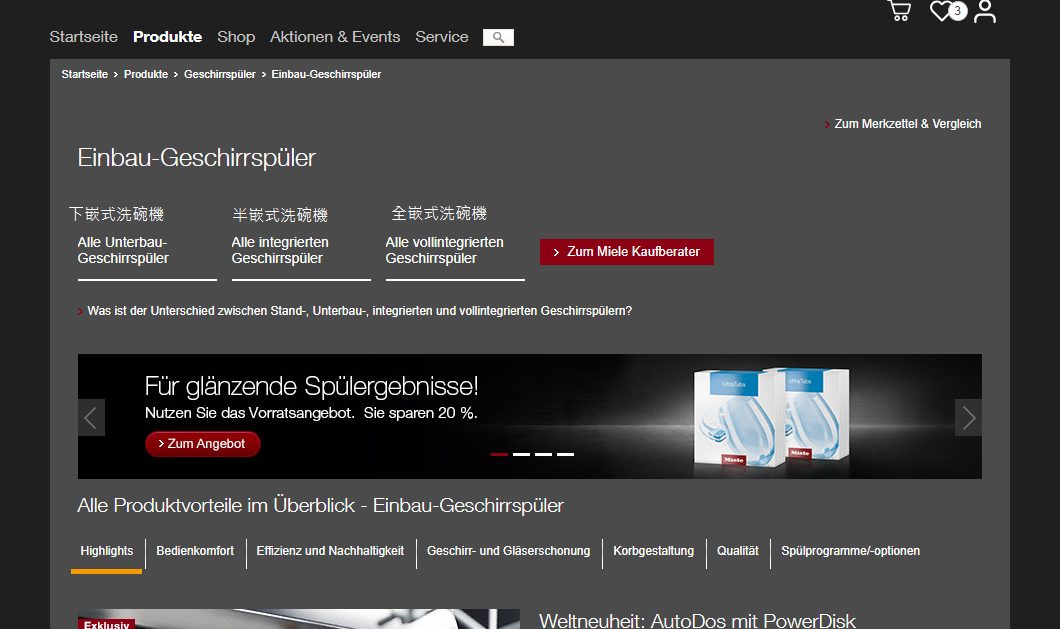The height and width of the screenshot is (629, 1060).
Task: Select second carousel indicator
Action: tap(521, 455)
